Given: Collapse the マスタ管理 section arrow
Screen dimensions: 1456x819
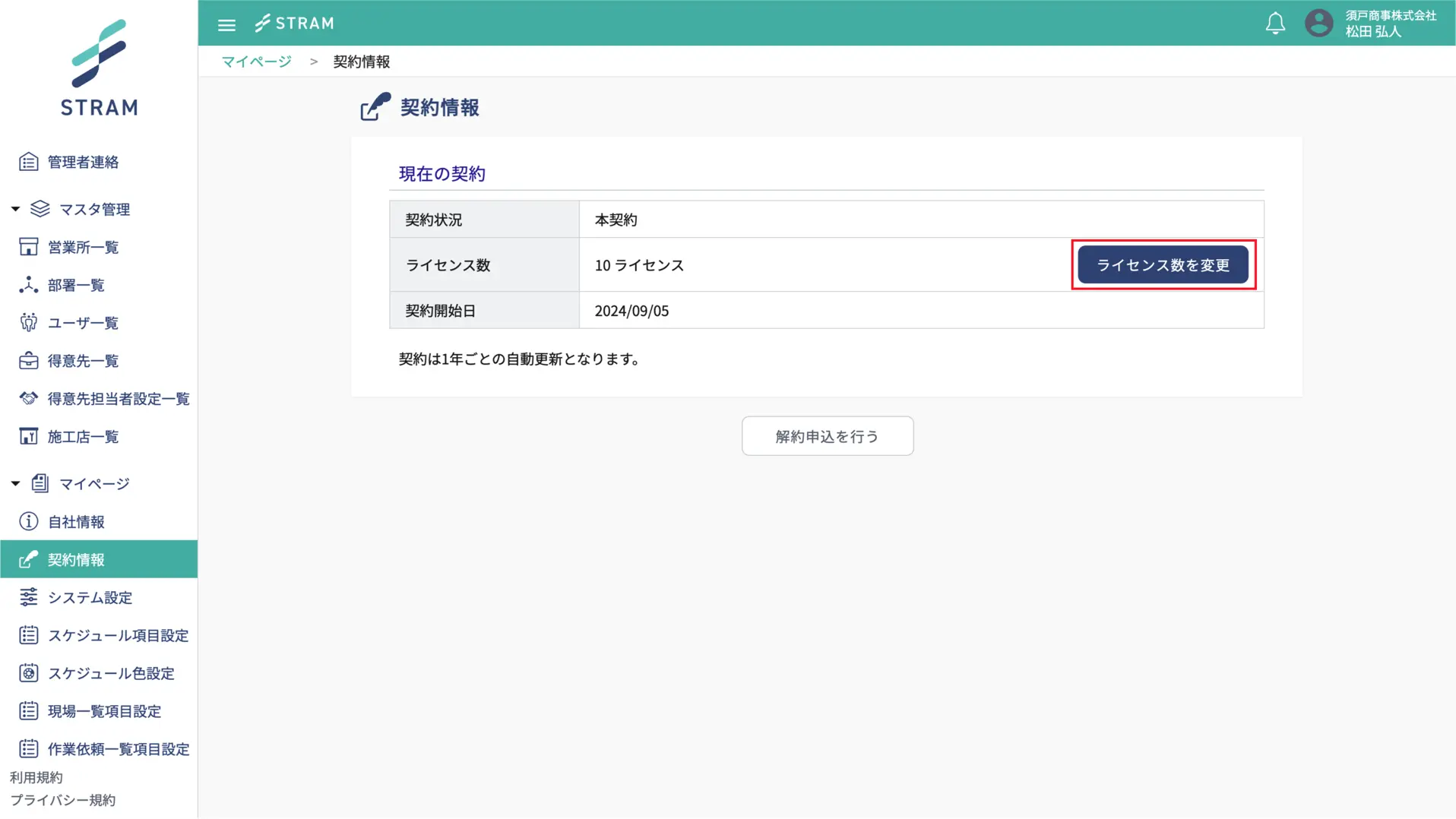Looking at the screenshot, I should pyautogui.click(x=15, y=209).
